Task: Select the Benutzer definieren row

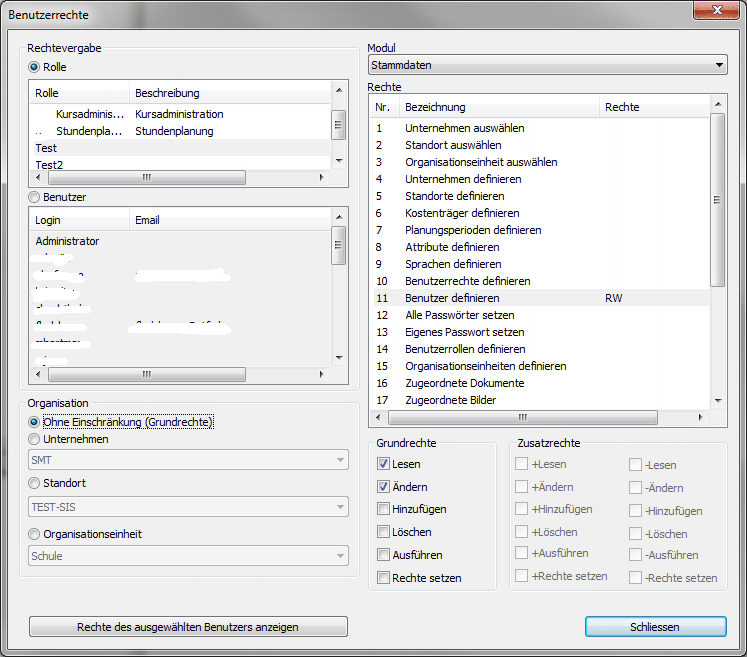Action: (x=452, y=298)
